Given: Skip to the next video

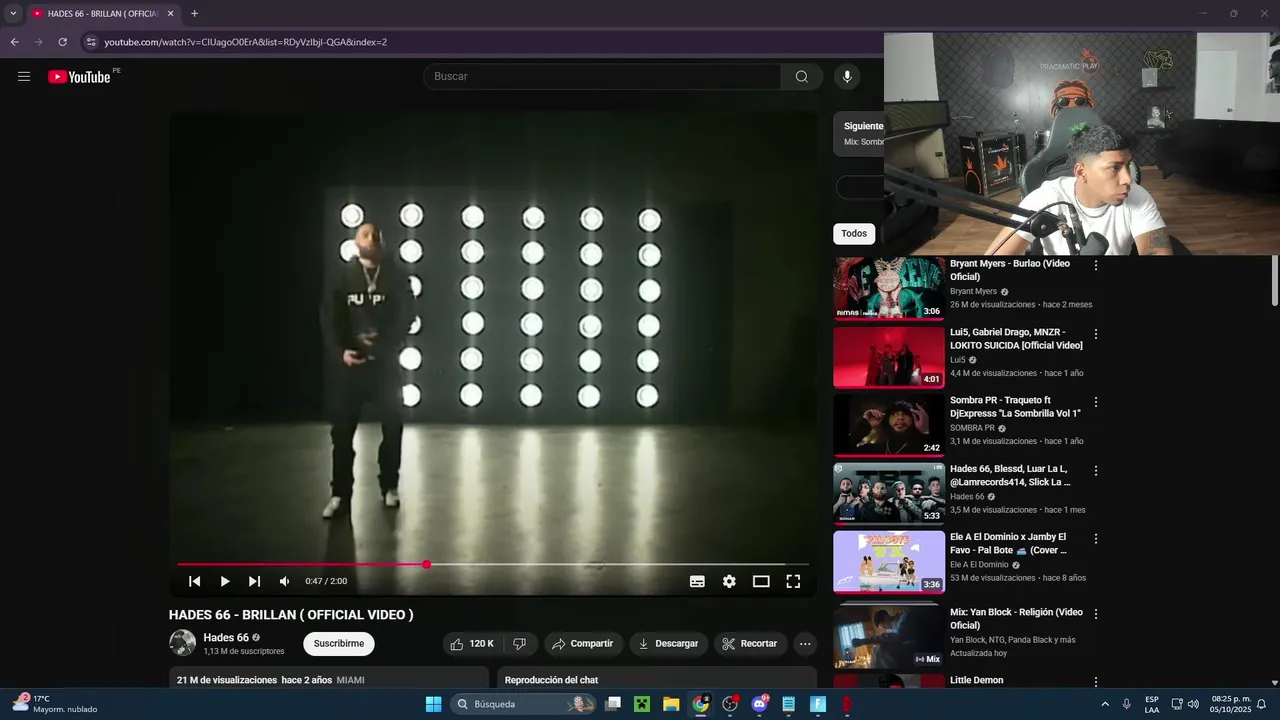Looking at the screenshot, I should point(254,581).
